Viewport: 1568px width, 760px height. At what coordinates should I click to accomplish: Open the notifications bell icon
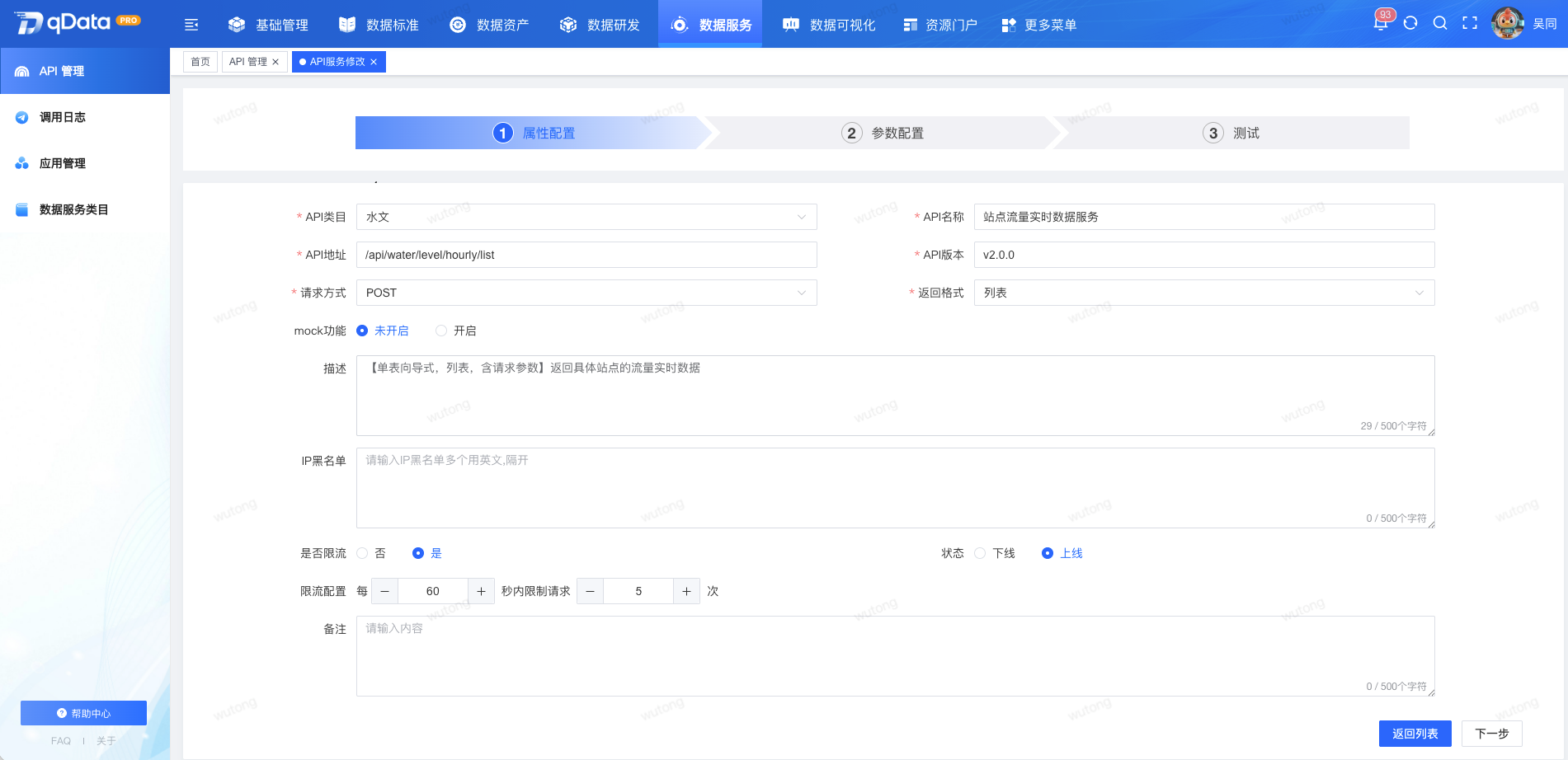pyautogui.click(x=1380, y=23)
